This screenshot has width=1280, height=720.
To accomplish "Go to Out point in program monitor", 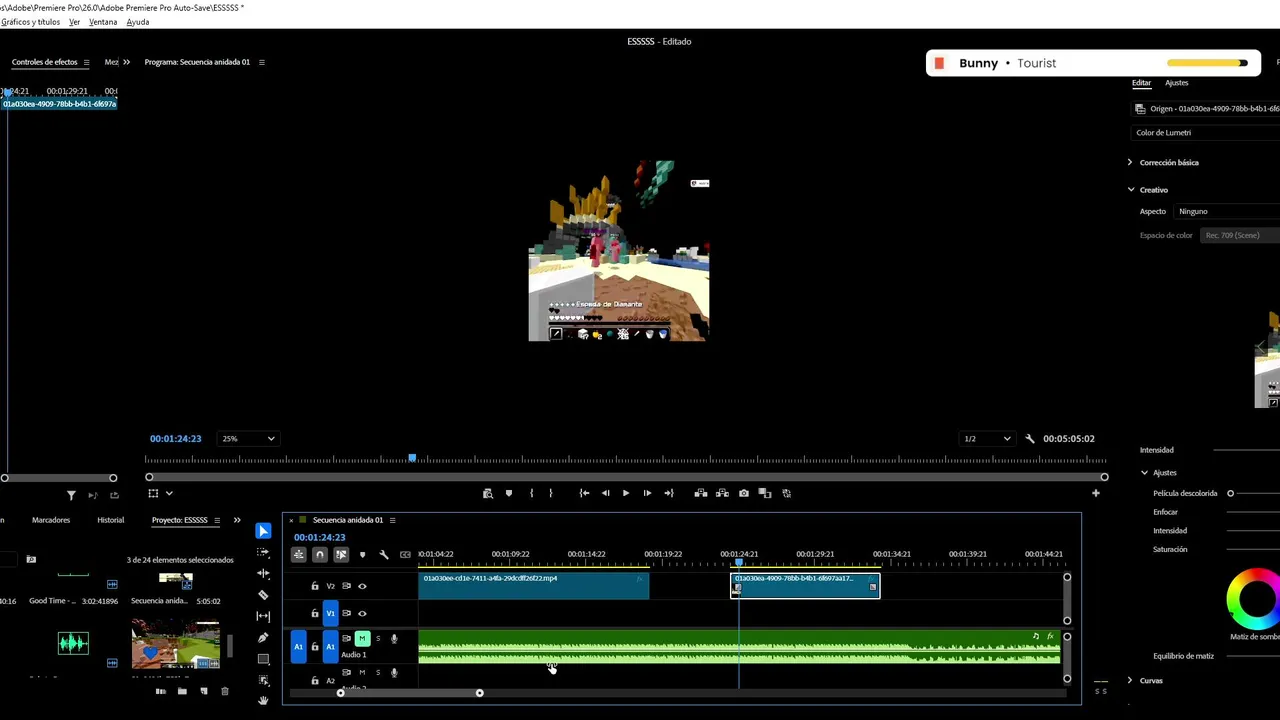I will (x=669, y=493).
